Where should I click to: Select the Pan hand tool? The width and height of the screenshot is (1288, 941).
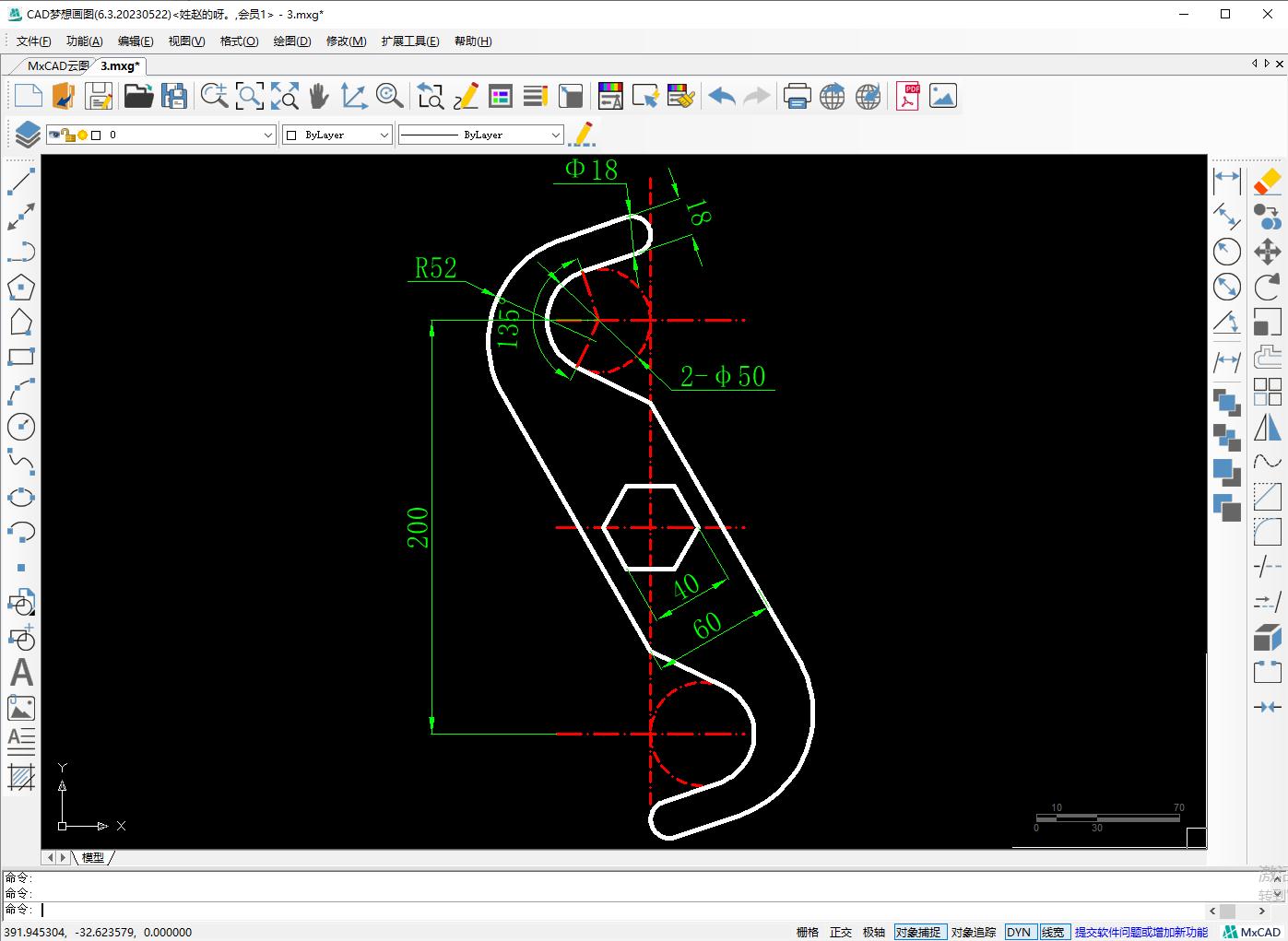pos(319,96)
